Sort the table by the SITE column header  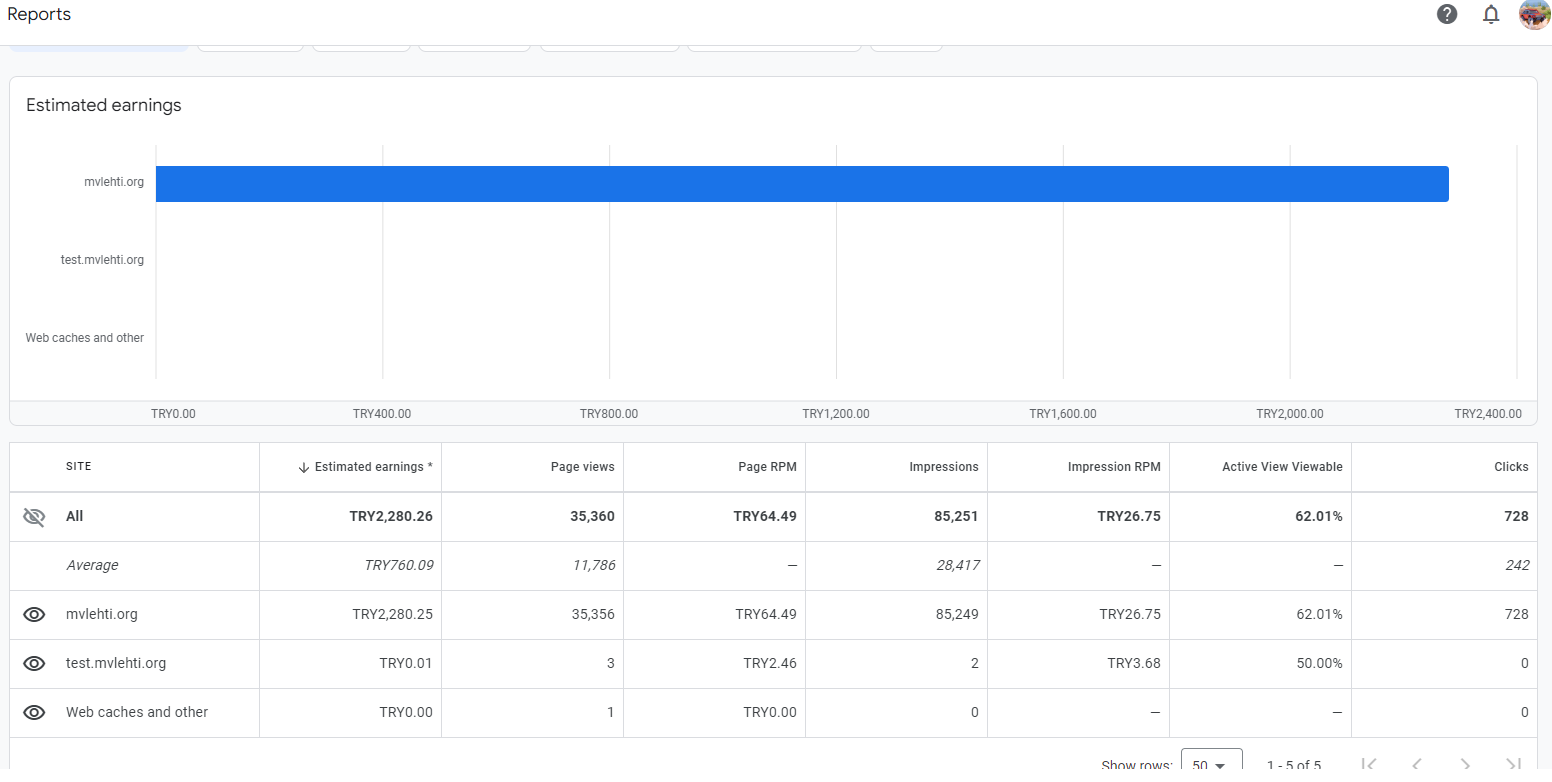(79, 467)
